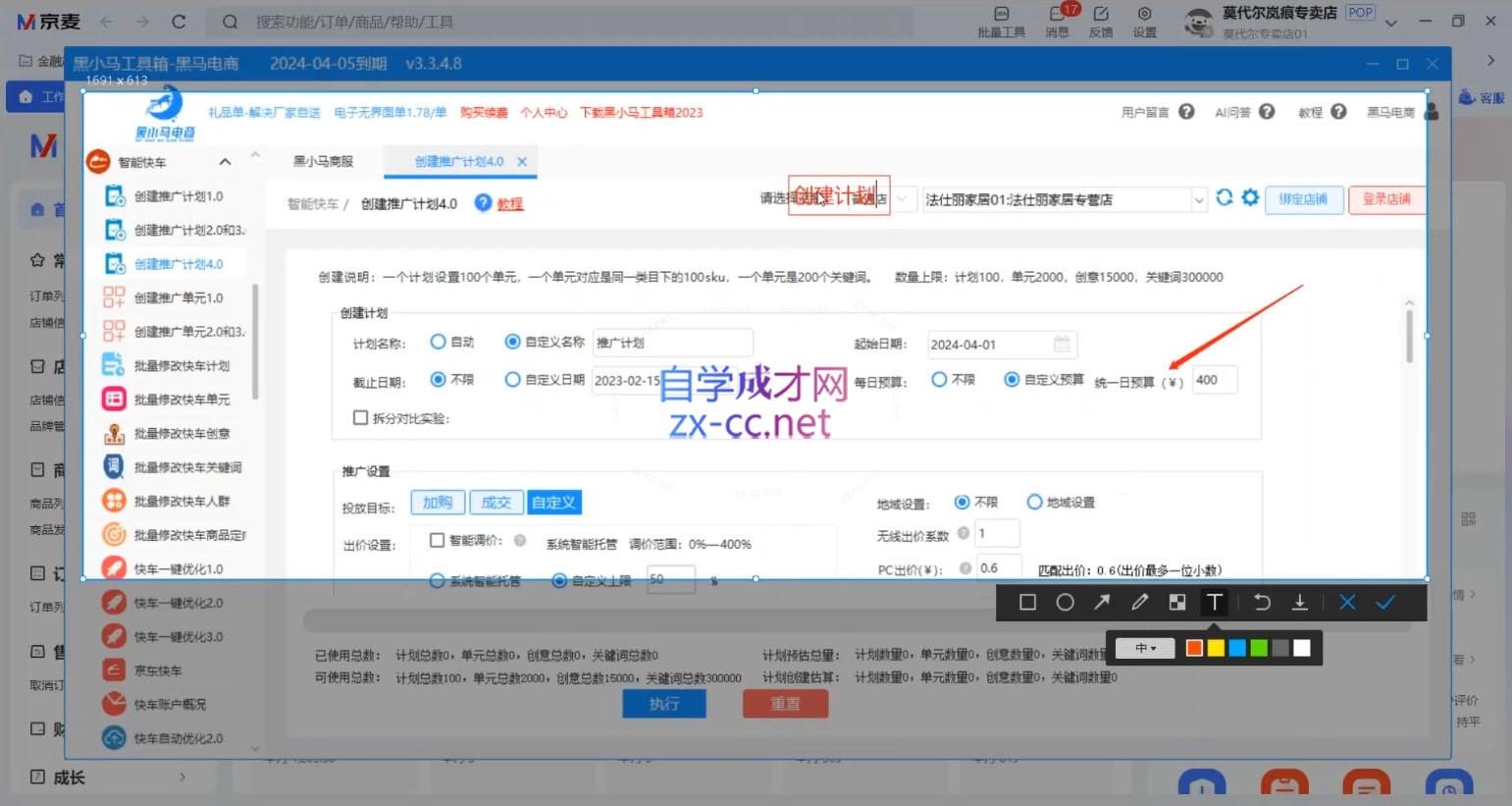1512x806 pixels.
Task: Select 自定义日期 radio button
Action: (512, 379)
